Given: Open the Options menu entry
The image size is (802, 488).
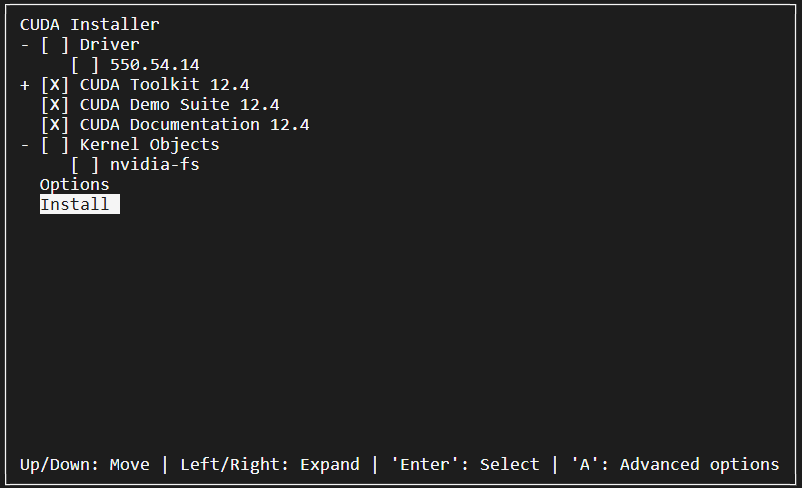Looking at the screenshot, I should 75,185.
